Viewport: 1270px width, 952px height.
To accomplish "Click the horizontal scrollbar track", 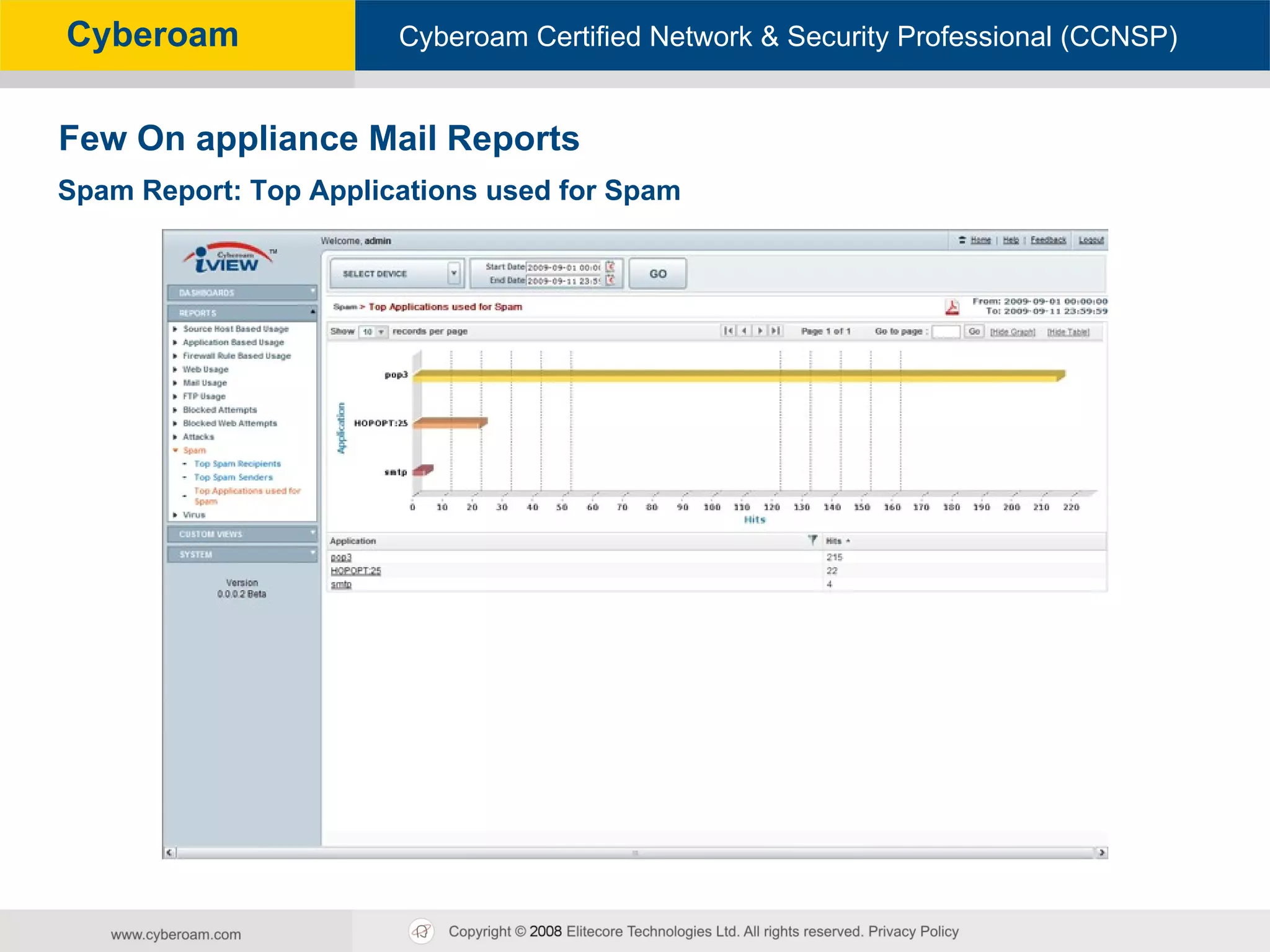I will (x=635, y=853).
